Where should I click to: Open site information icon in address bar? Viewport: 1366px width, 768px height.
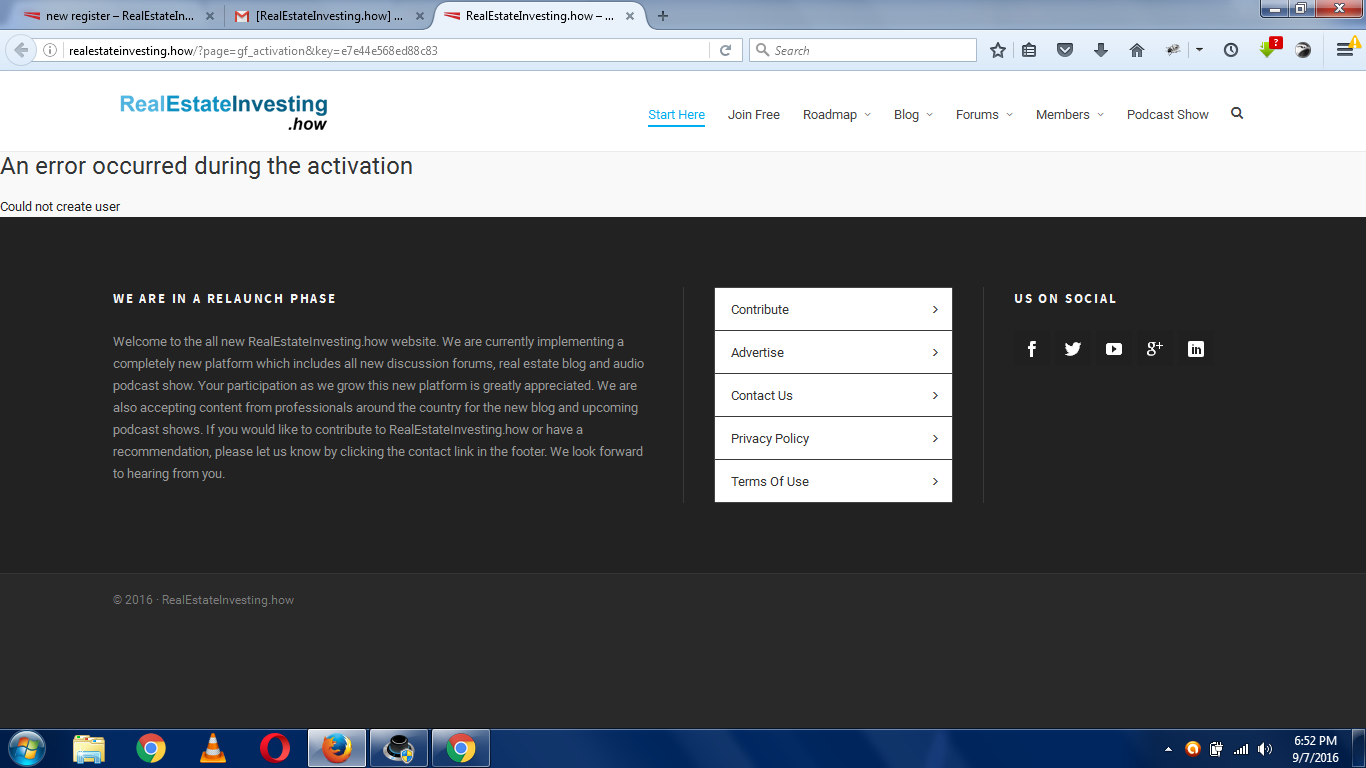coord(50,50)
